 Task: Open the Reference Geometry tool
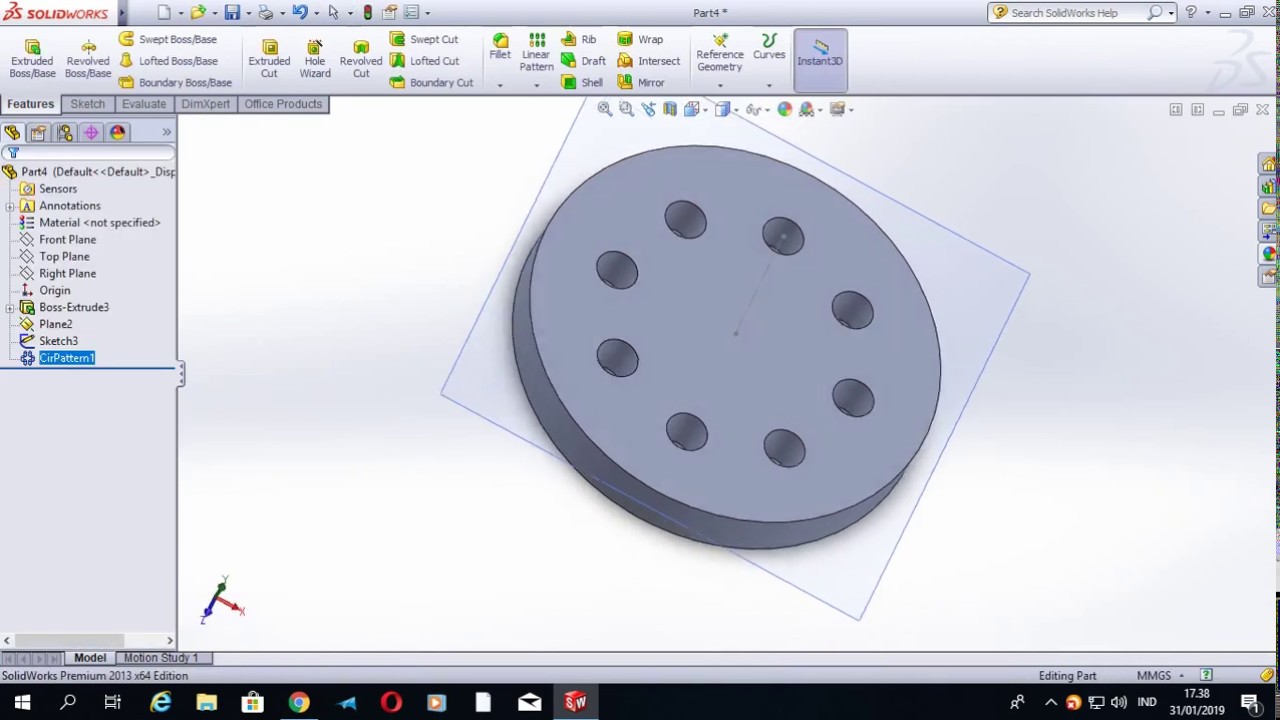720,53
